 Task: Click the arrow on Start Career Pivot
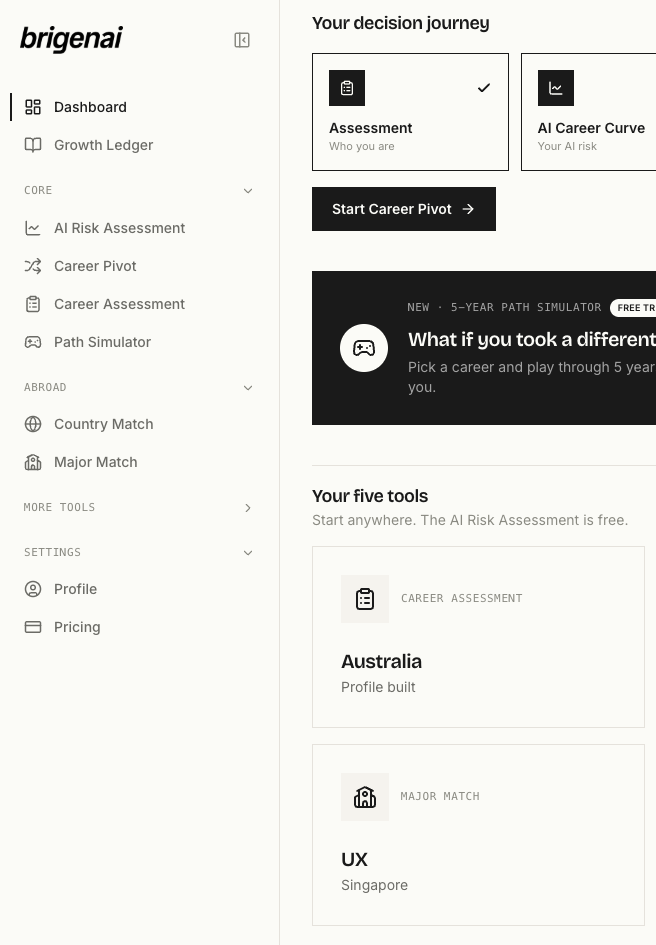(468, 209)
